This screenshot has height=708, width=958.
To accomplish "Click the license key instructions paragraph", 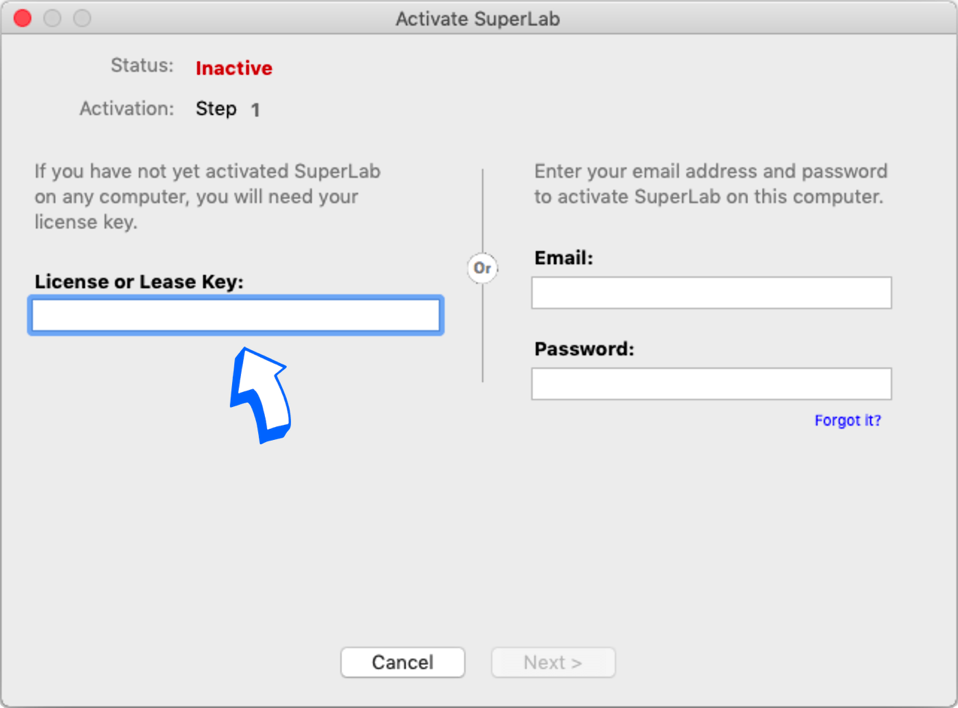I will pyautogui.click(x=207, y=197).
